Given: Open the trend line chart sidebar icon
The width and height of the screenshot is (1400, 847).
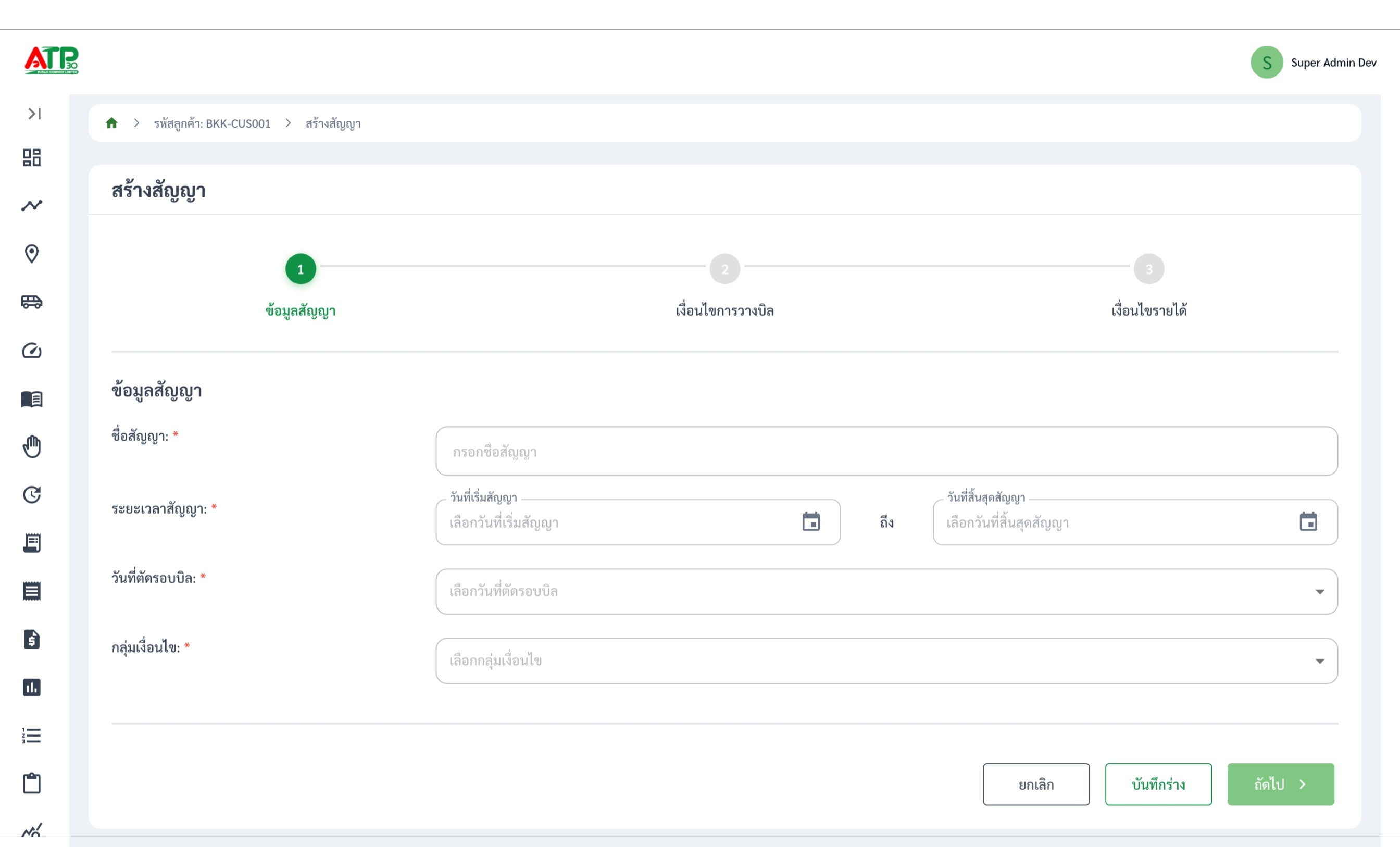Looking at the screenshot, I should (x=32, y=205).
